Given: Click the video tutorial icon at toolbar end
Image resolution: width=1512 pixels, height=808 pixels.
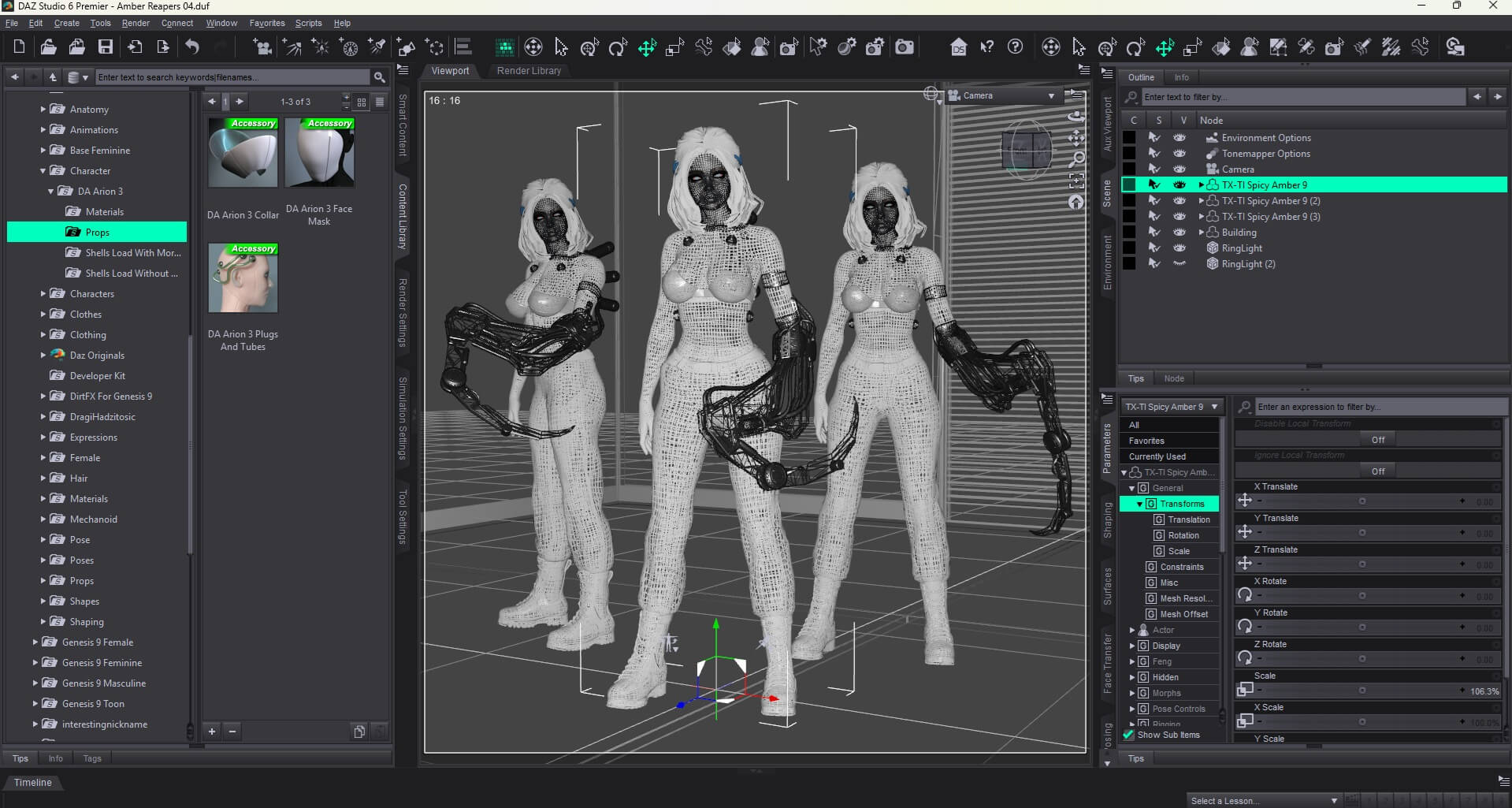Looking at the screenshot, I should [1454, 47].
